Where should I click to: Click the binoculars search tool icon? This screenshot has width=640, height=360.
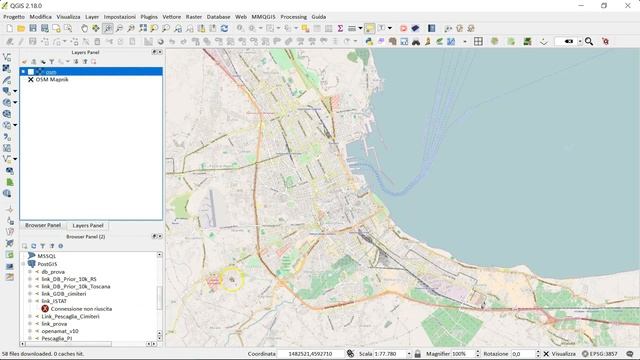[x=416, y=41]
